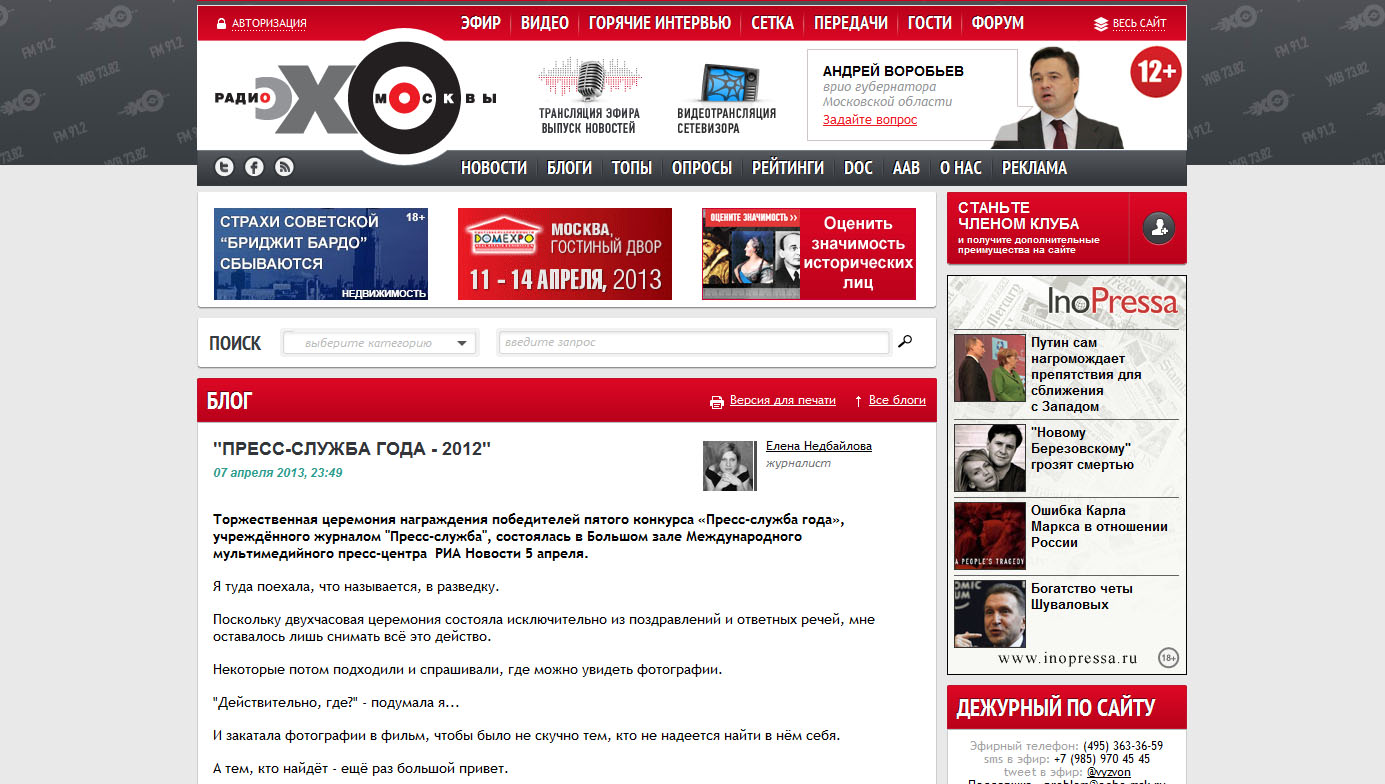
Task: Open the 'Весь сайт' site menu
Action: pyautogui.click(x=1130, y=23)
